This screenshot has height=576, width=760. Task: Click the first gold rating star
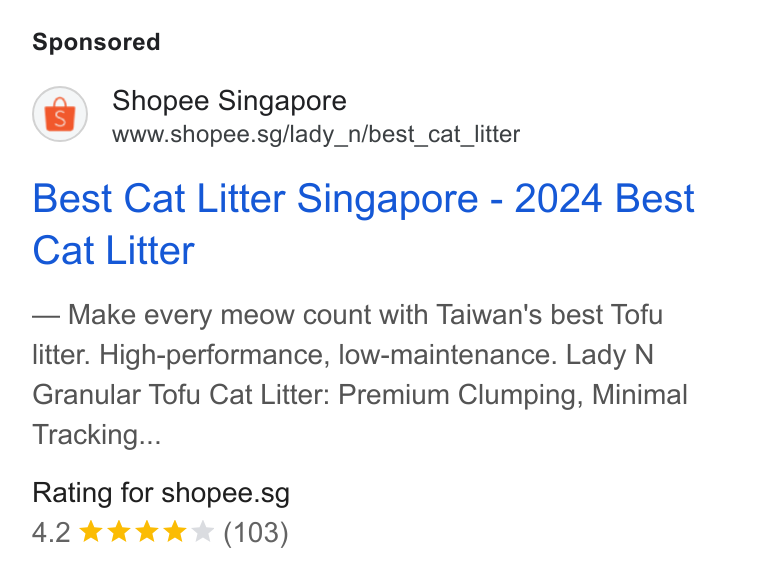(x=91, y=531)
